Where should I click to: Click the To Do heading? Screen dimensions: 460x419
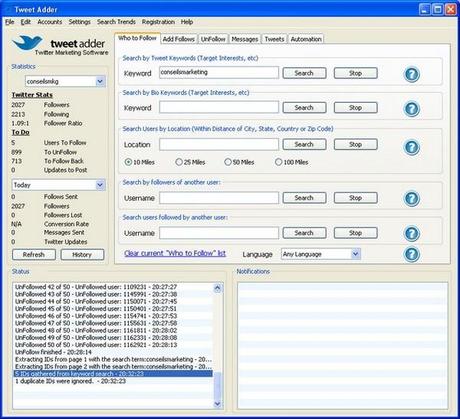(x=21, y=132)
